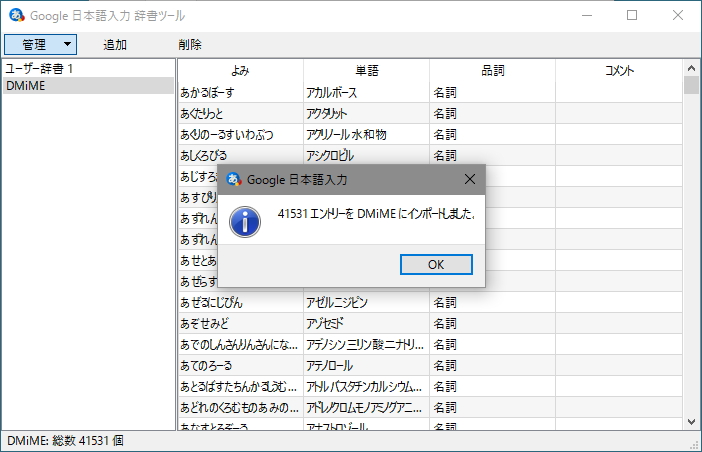Select the アクタリット word cell
This screenshot has height=452, width=702.
point(367,114)
